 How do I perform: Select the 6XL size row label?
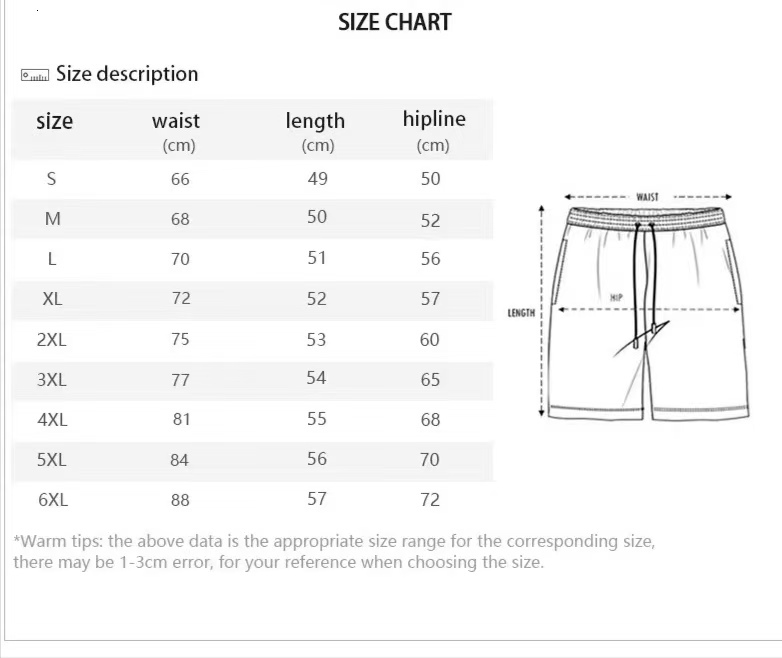[x=52, y=500]
